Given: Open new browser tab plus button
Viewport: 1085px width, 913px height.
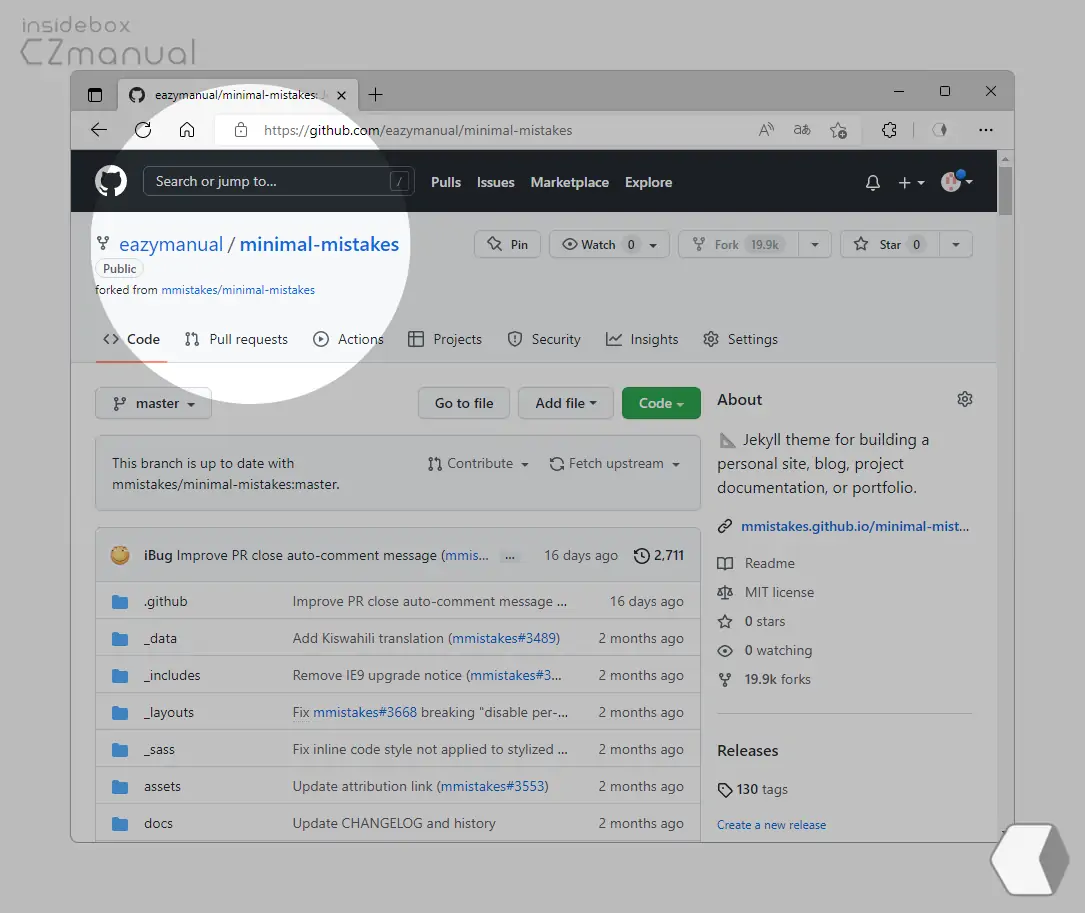Looking at the screenshot, I should click(375, 95).
